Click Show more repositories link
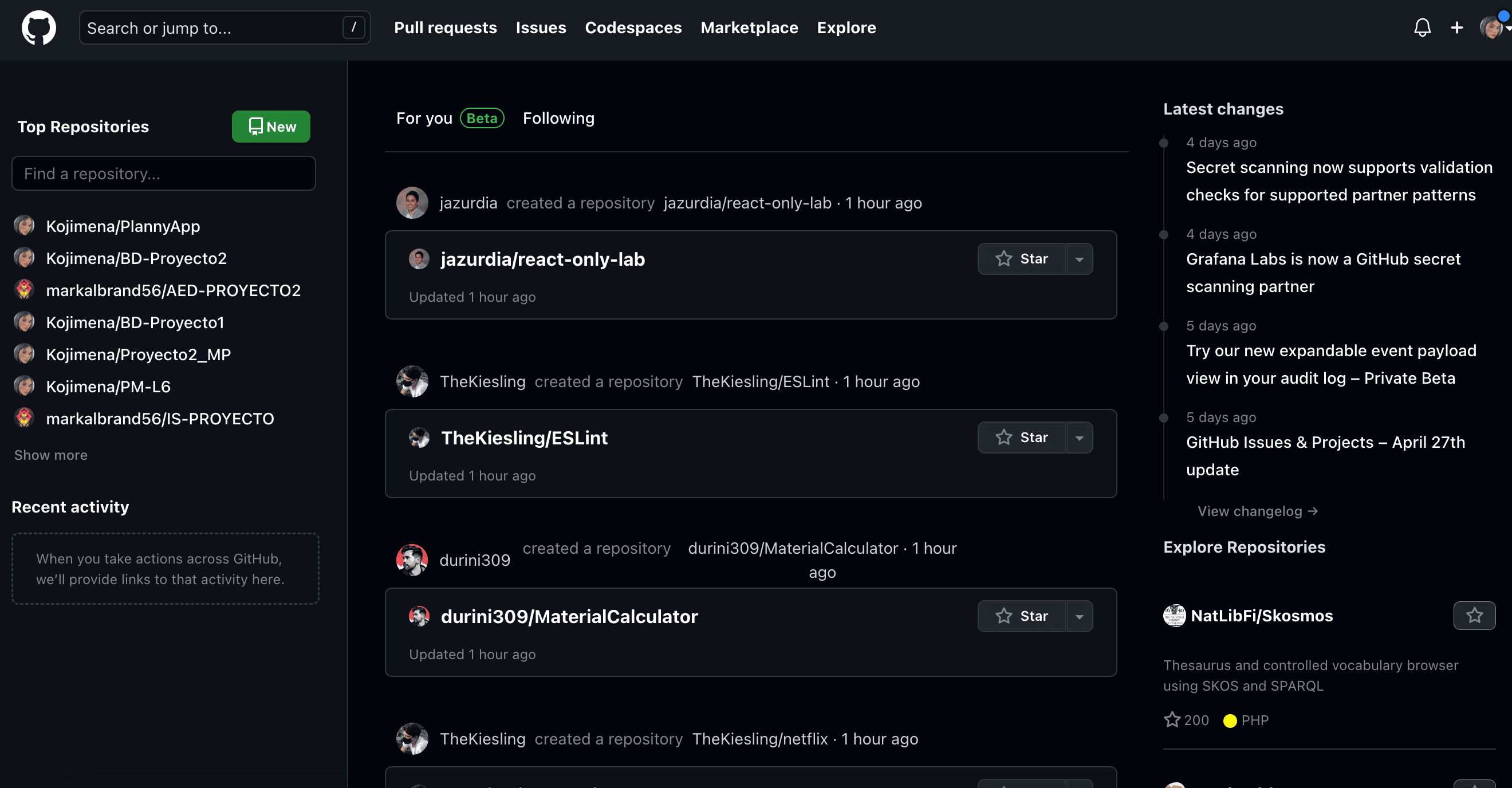This screenshot has width=1512, height=788. (51, 455)
